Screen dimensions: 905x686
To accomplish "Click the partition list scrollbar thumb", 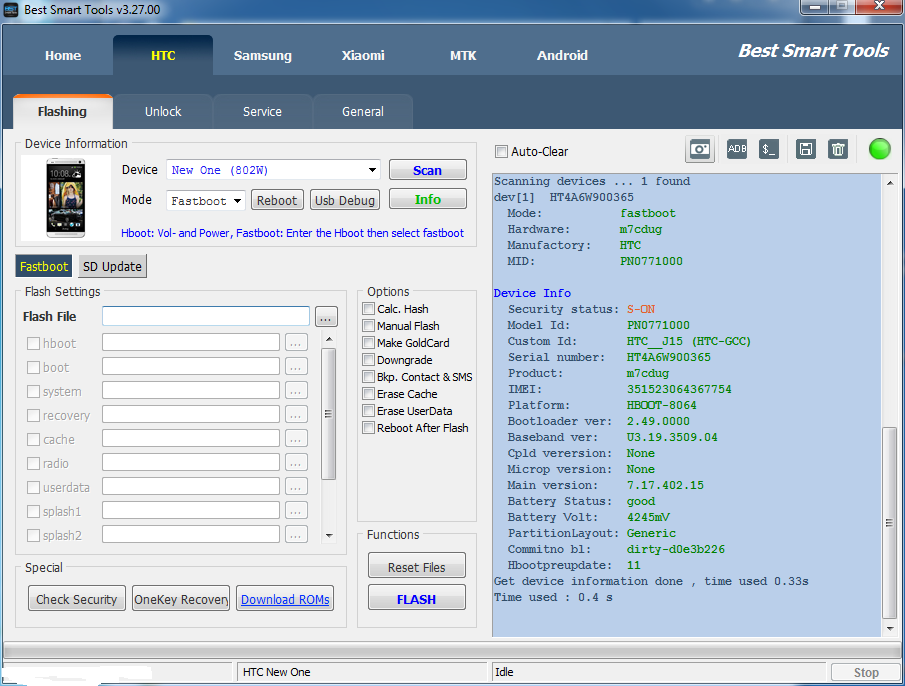I will tap(328, 413).
